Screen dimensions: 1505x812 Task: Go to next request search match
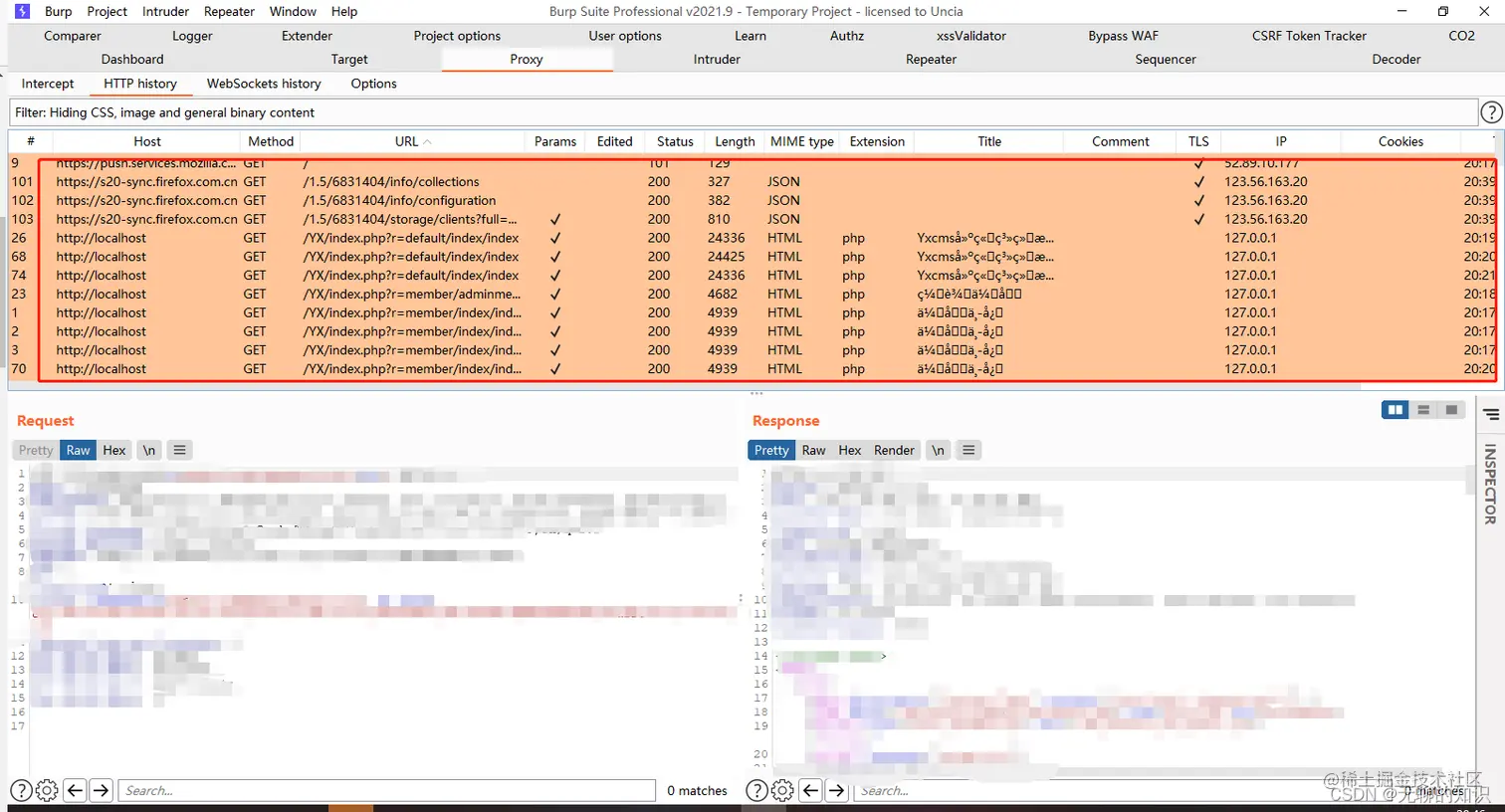[x=101, y=790]
